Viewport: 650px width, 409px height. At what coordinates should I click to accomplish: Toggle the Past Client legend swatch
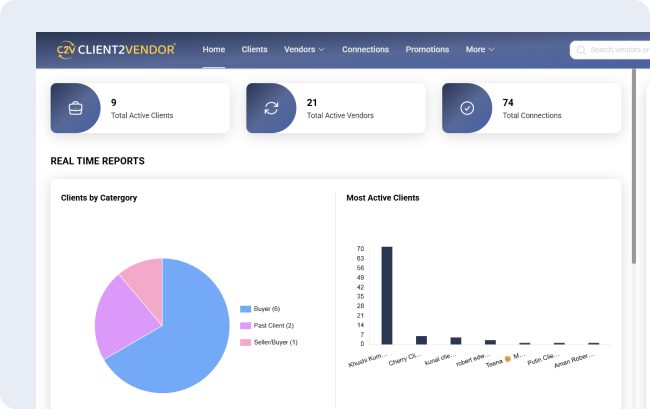click(246, 326)
